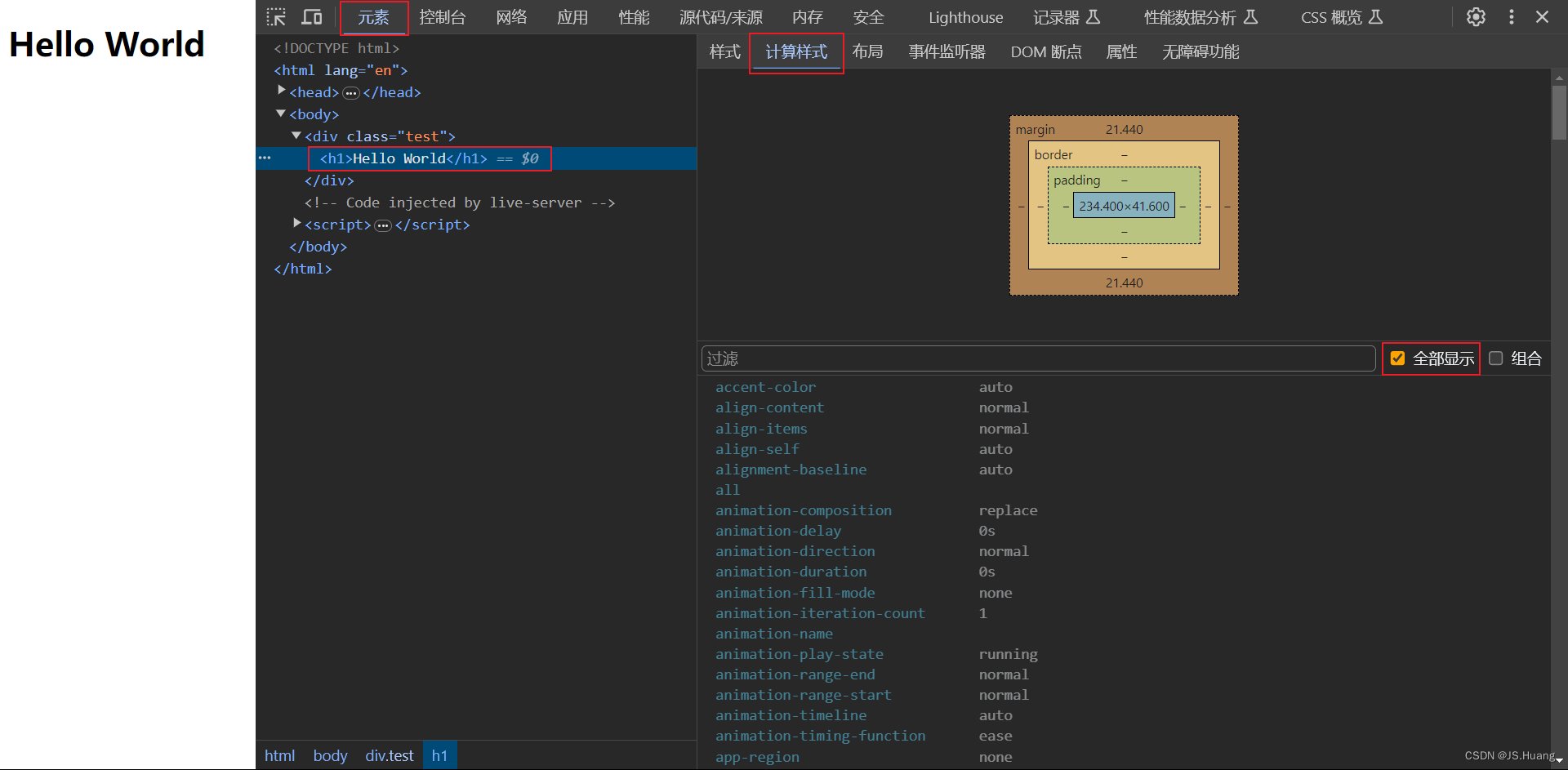Toggle the device toolbar icon
The image size is (1568, 770).
tap(312, 17)
